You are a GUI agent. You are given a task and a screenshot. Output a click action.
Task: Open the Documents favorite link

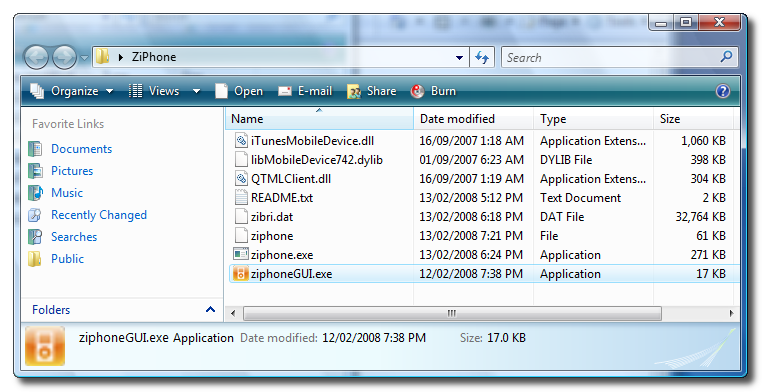[82, 149]
